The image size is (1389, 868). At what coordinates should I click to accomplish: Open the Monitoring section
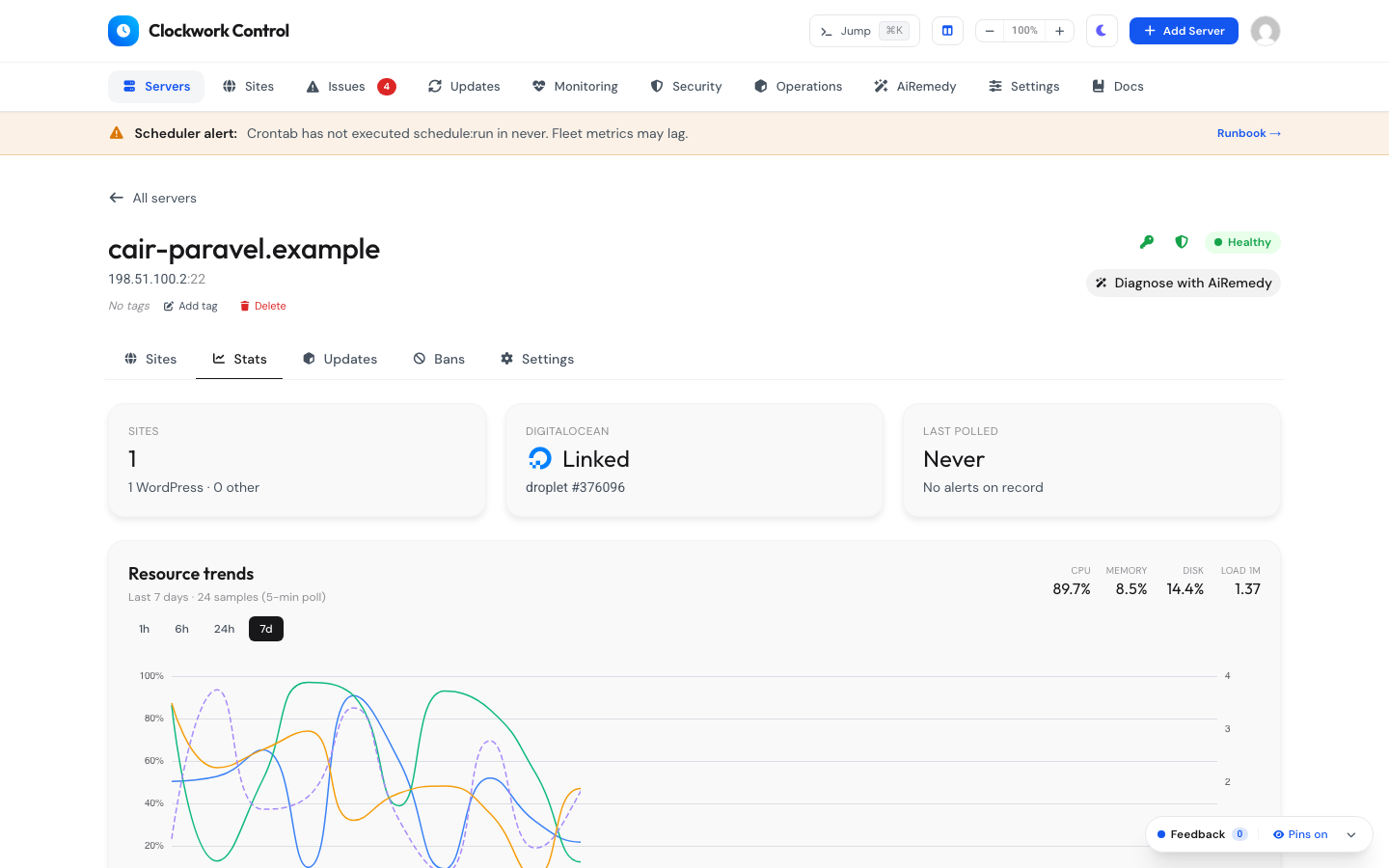click(x=575, y=87)
